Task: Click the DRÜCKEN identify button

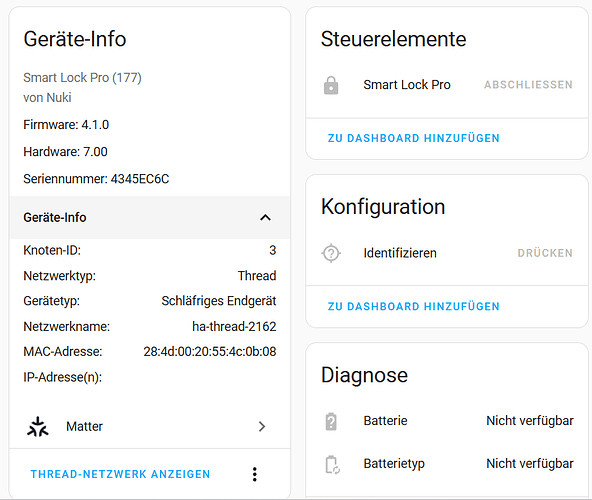Action: [x=545, y=253]
